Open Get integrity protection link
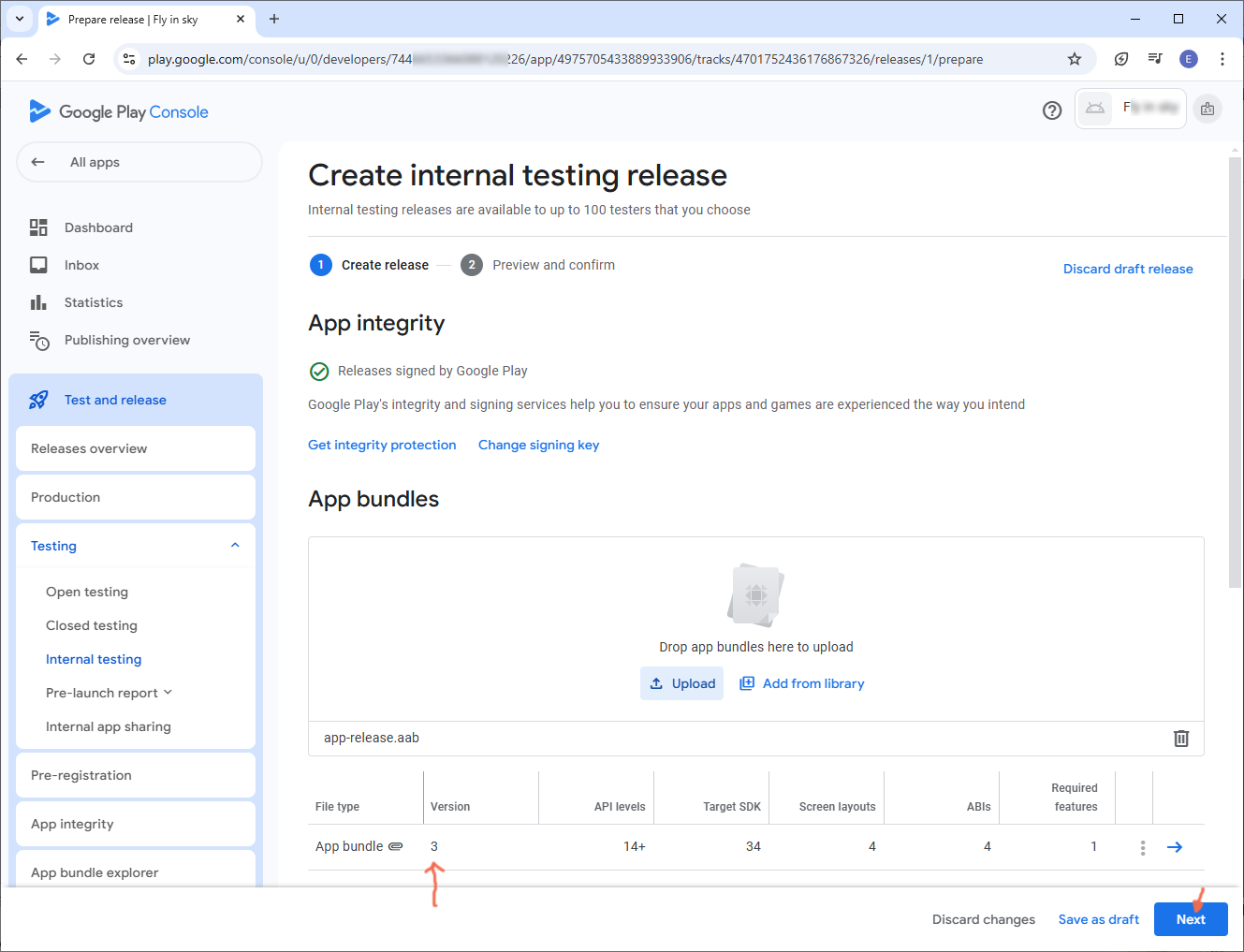This screenshot has height=952, width=1244. click(x=382, y=445)
